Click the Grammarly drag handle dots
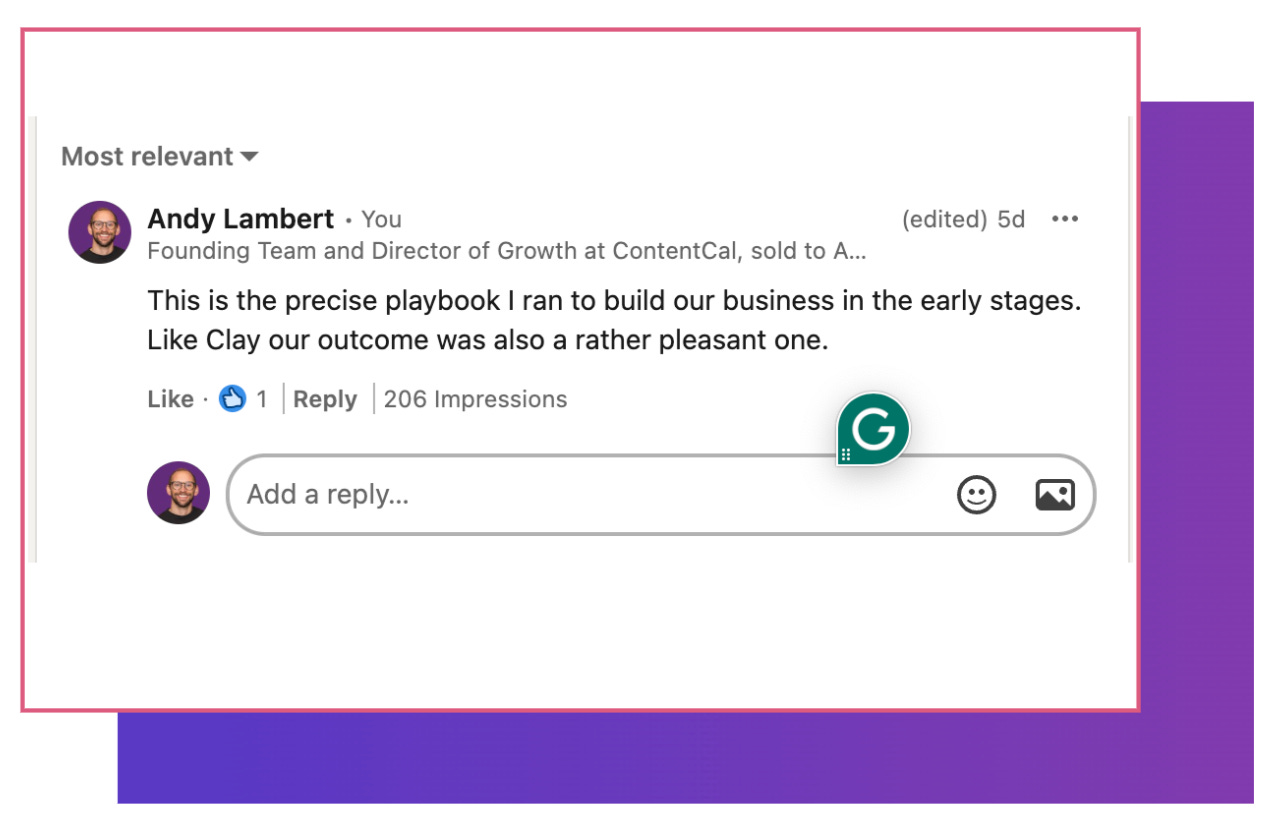Viewport: 1276px width, 836px height. coord(846,455)
